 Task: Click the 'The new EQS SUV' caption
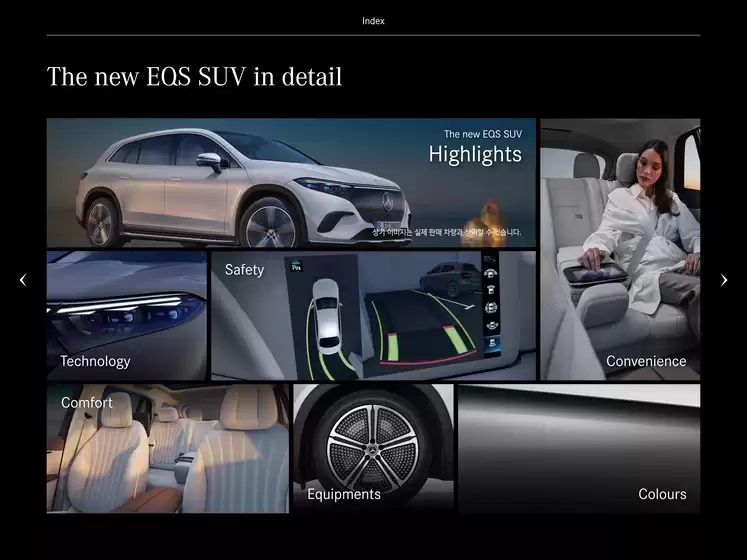483,134
